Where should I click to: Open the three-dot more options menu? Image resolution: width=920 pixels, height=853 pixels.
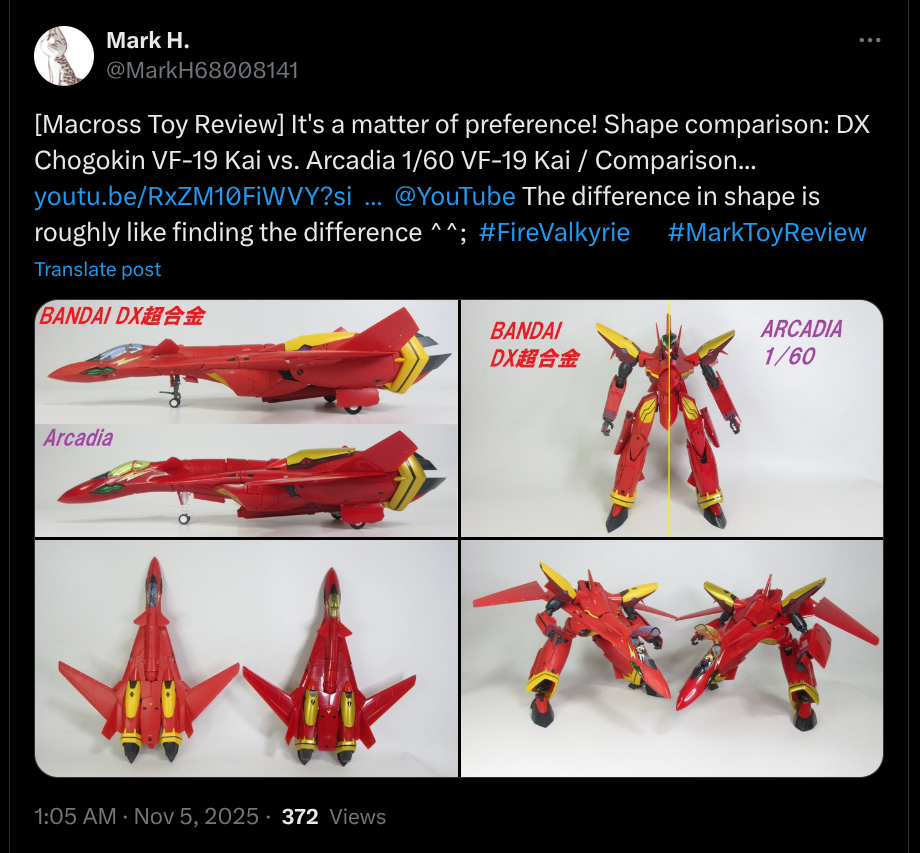pos(870,40)
